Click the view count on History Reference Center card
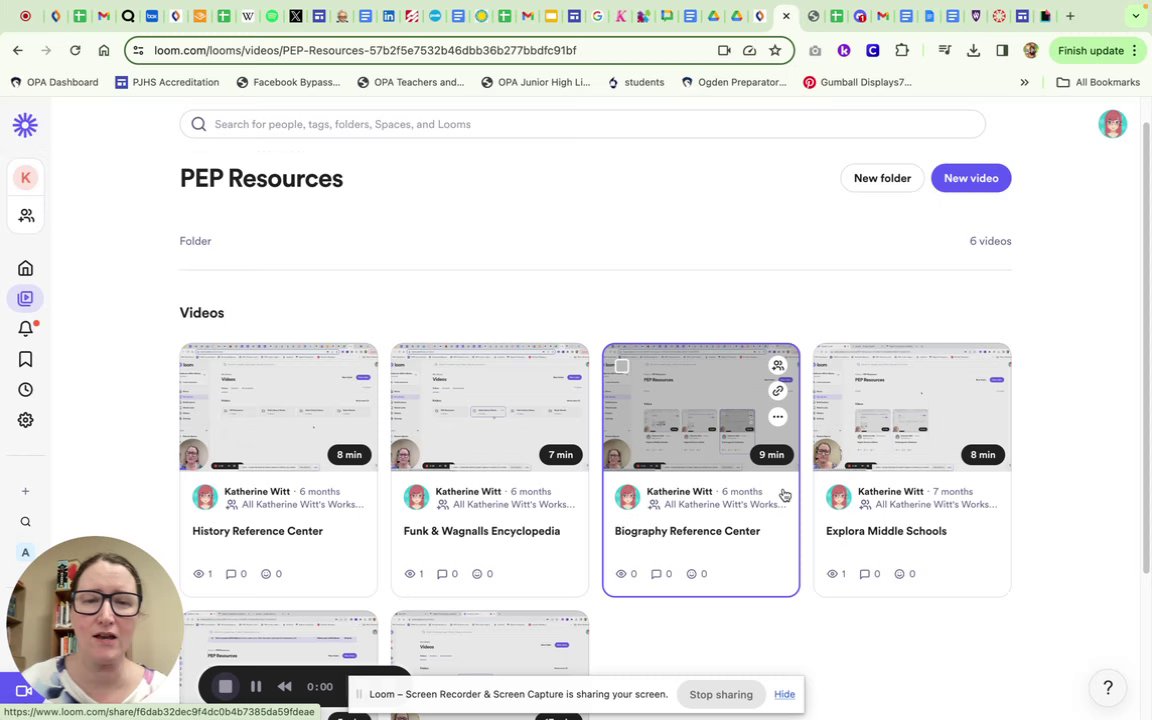The height and width of the screenshot is (720, 1152). (x=203, y=574)
